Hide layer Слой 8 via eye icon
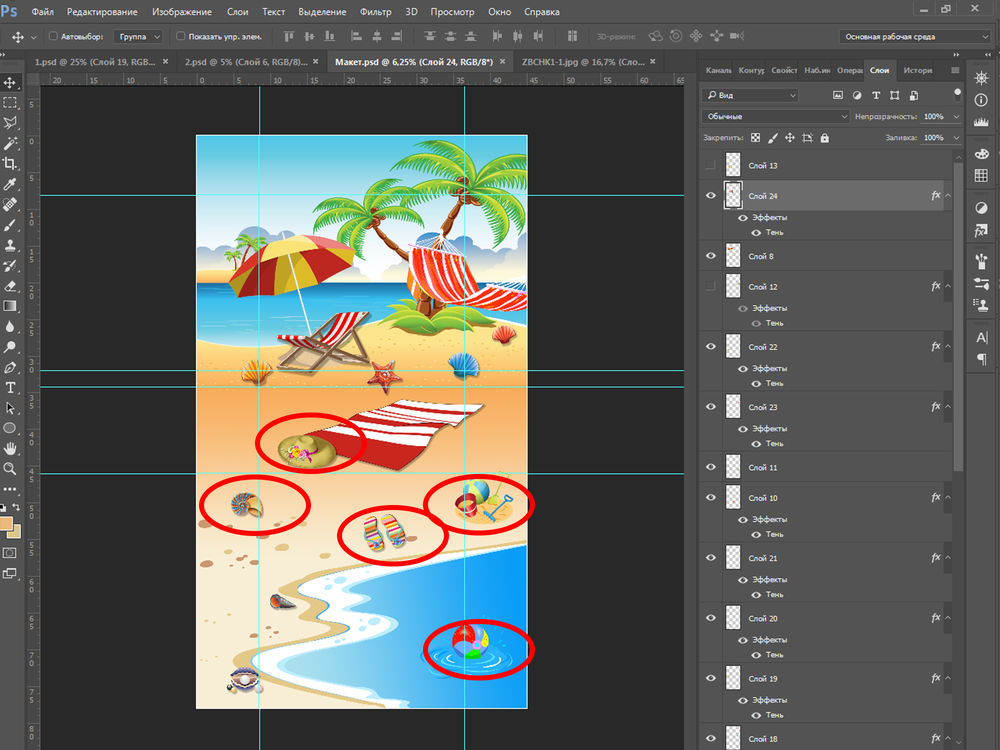Viewport: 1000px width, 750px height. point(711,256)
